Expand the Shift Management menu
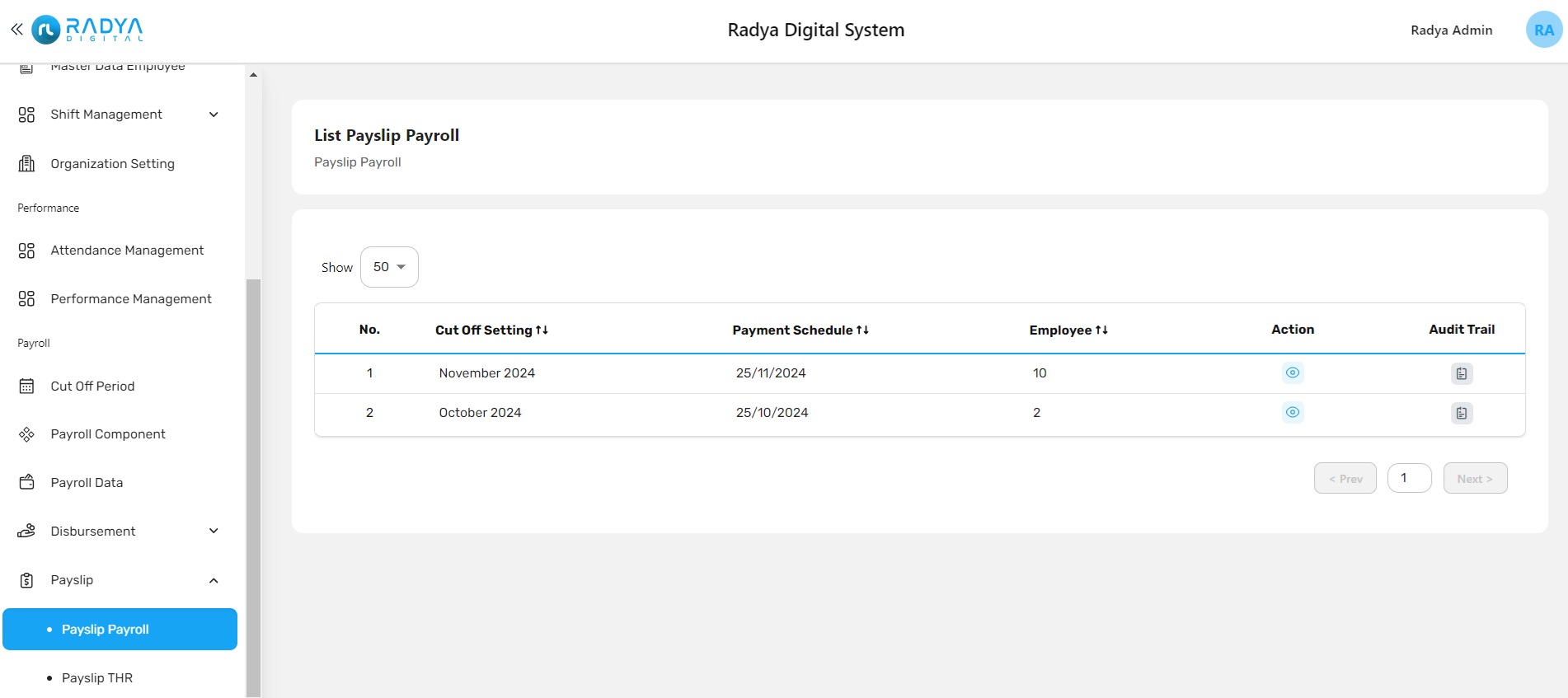The image size is (1568, 698). 214,115
